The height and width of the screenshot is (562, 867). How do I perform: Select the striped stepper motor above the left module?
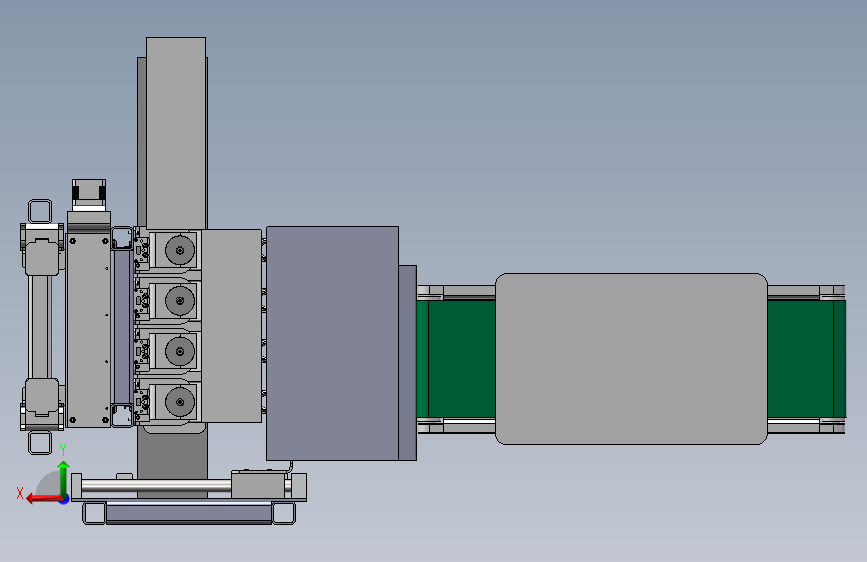tap(89, 193)
